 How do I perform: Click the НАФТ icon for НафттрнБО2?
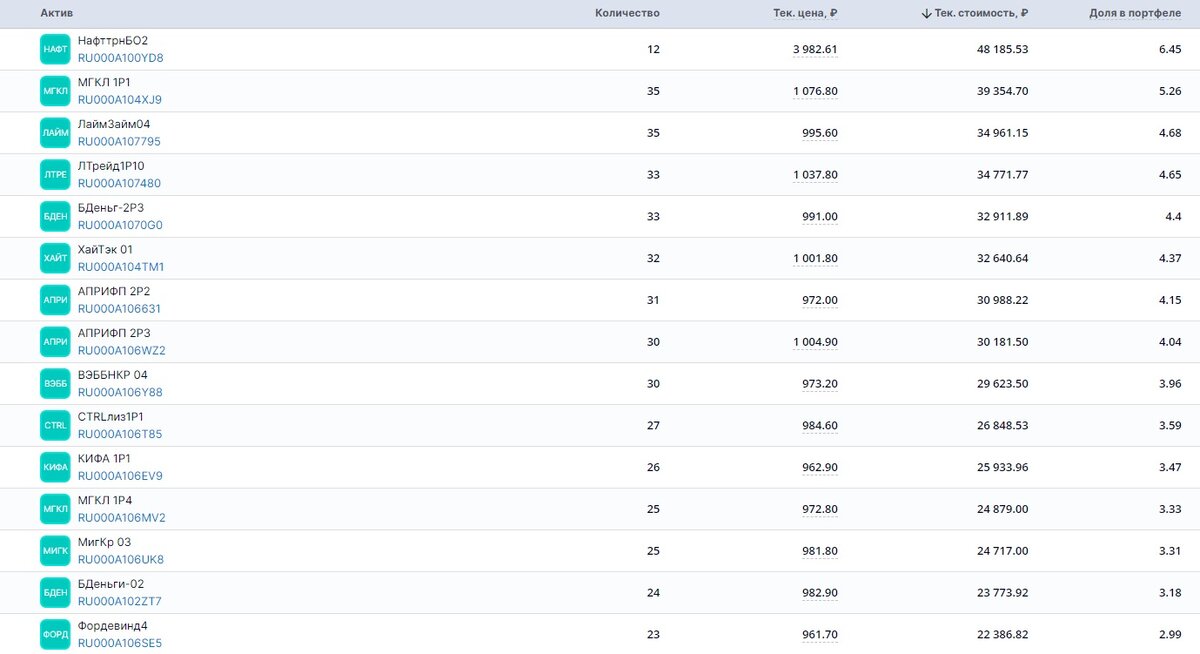point(55,49)
